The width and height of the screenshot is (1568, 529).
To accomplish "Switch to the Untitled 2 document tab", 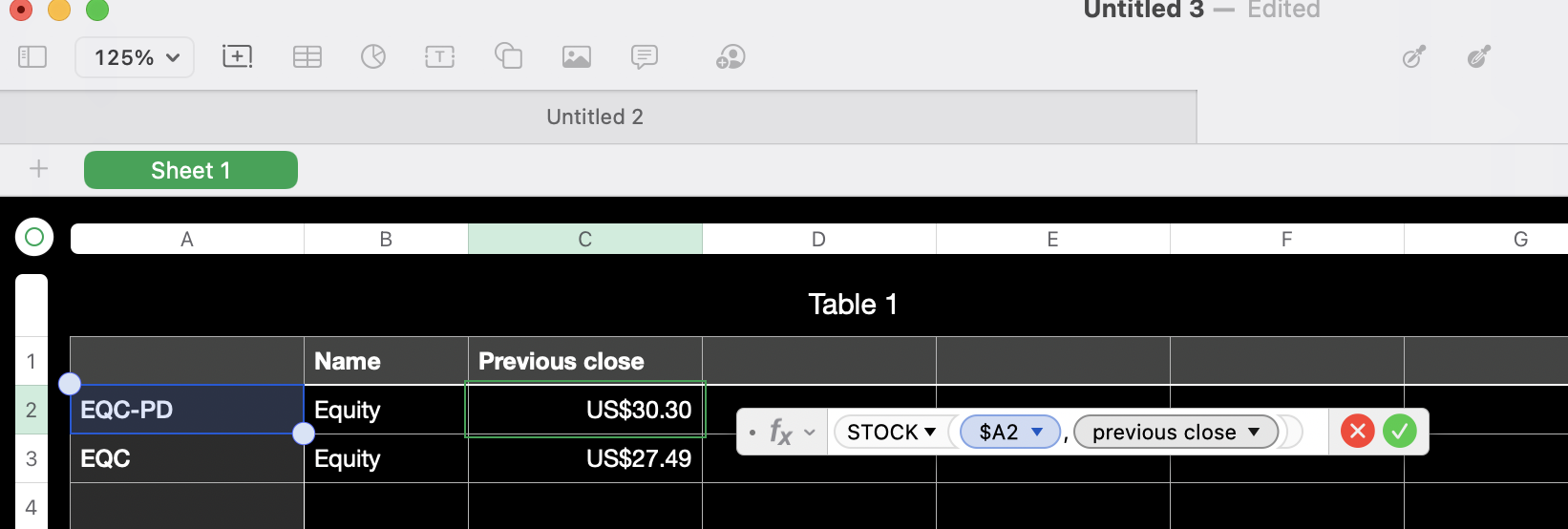I will click(595, 116).
